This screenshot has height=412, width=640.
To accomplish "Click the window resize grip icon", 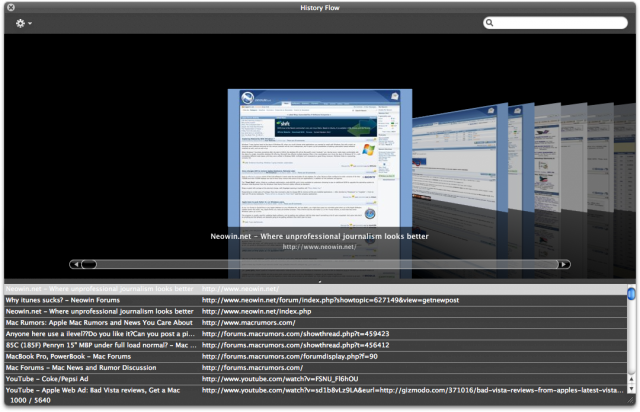I will pos(631,401).
